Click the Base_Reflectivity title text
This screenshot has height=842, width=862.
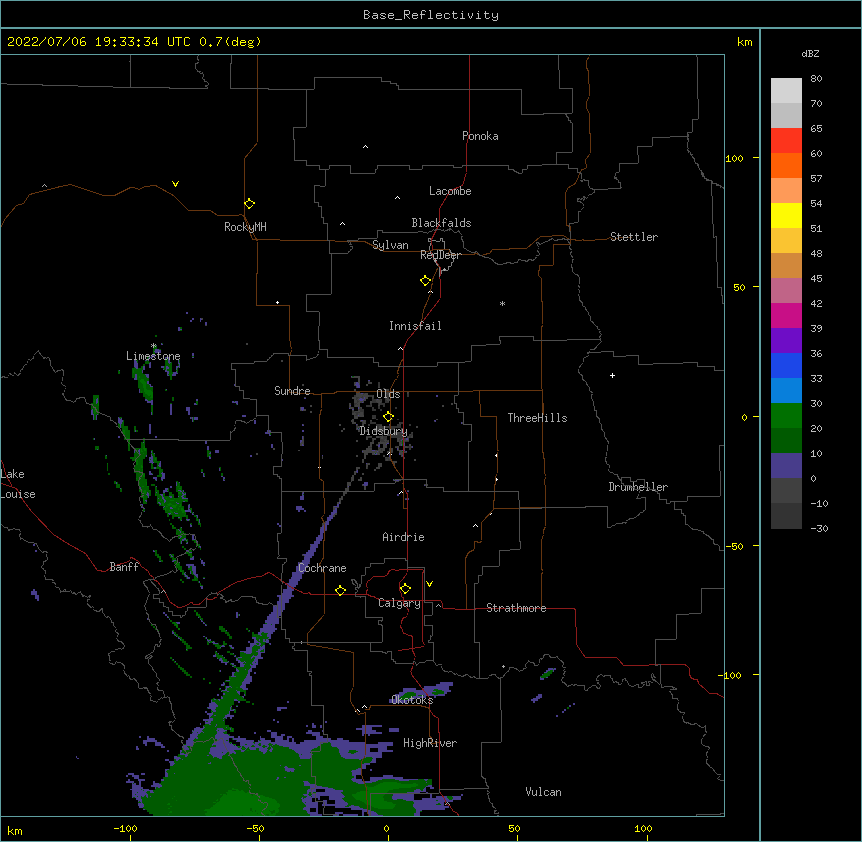pyautogui.click(x=431, y=15)
